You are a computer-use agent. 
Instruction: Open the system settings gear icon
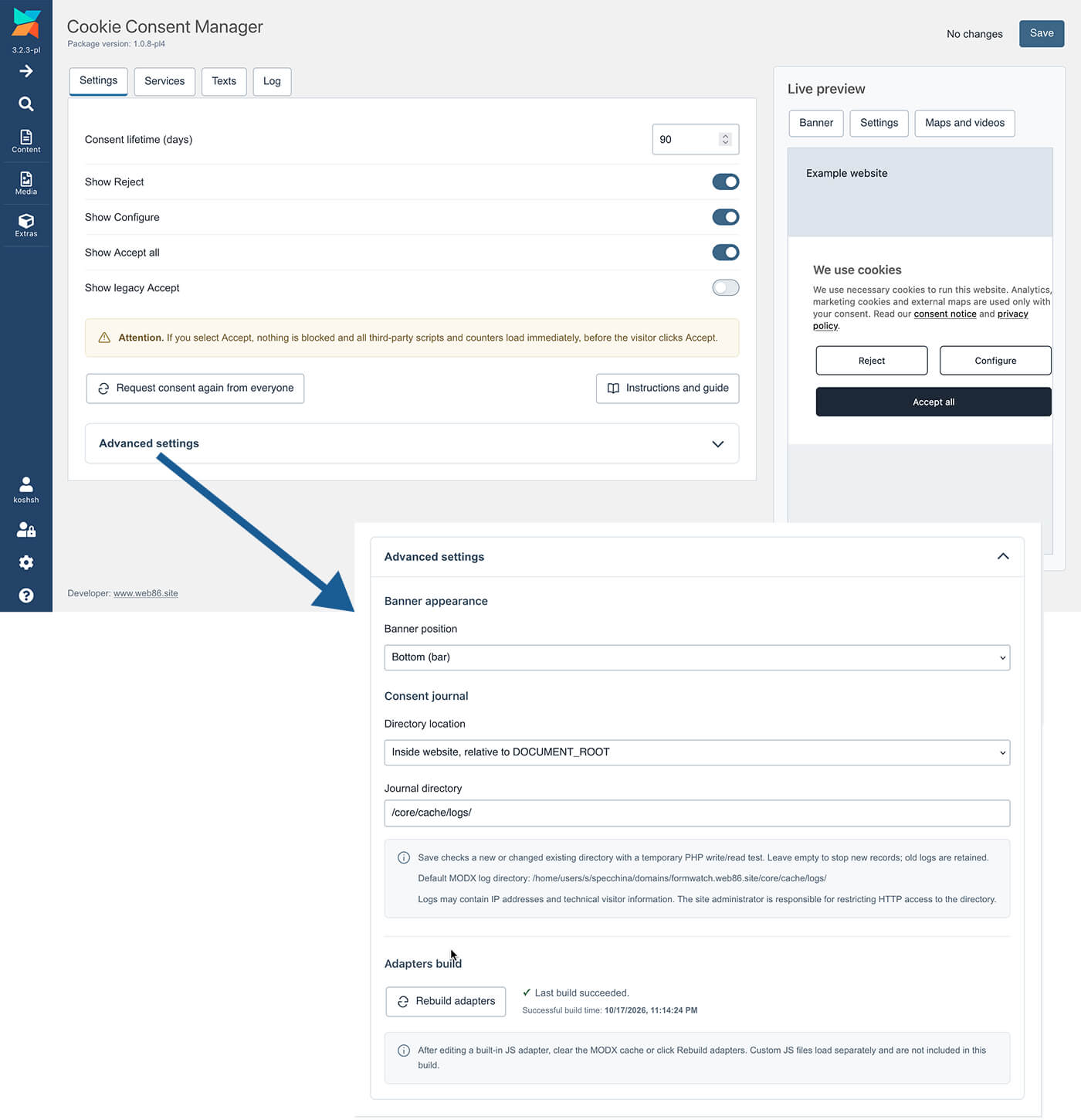pyautogui.click(x=26, y=562)
